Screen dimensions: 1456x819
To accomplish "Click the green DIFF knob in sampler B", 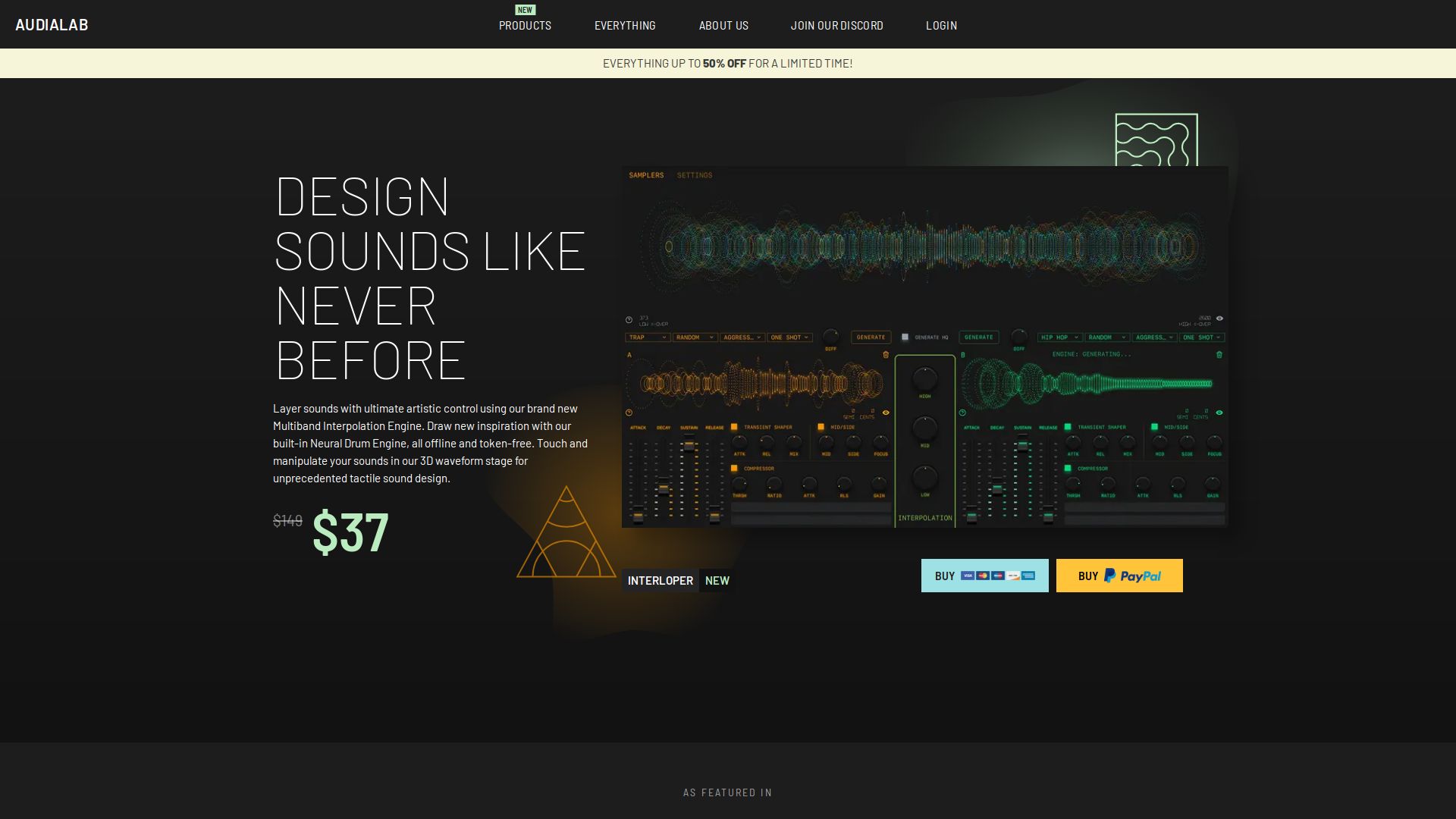I will 1019,336.
